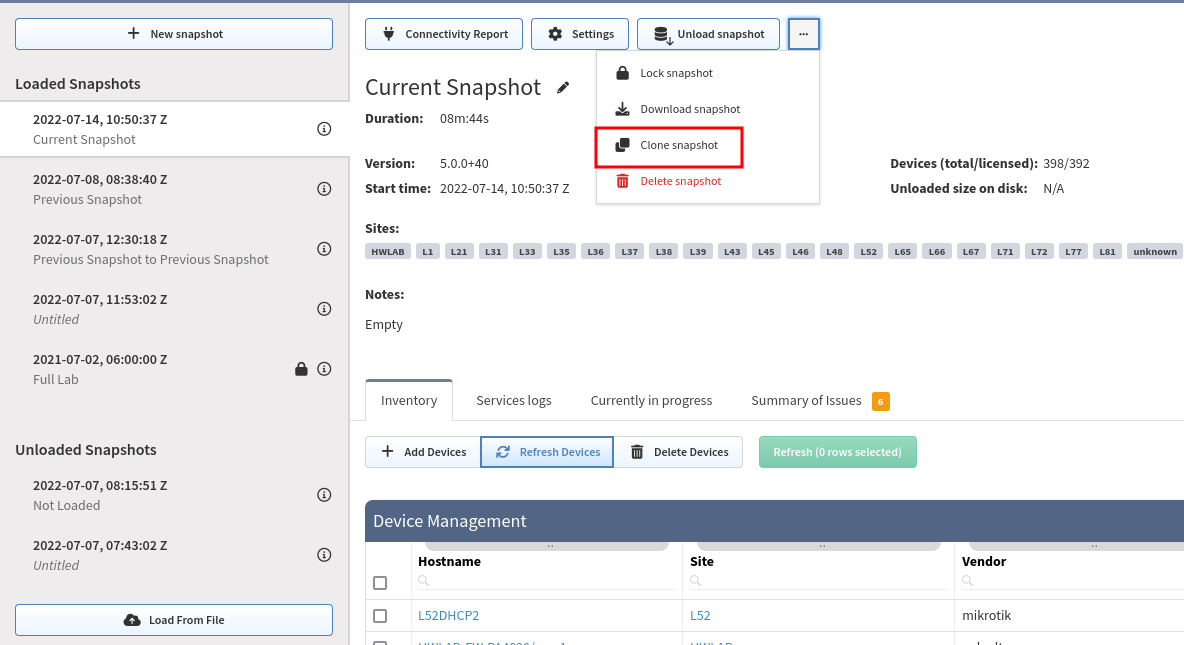Click the L67 site tag
This screenshot has height=645, width=1184.
(970, 252)
